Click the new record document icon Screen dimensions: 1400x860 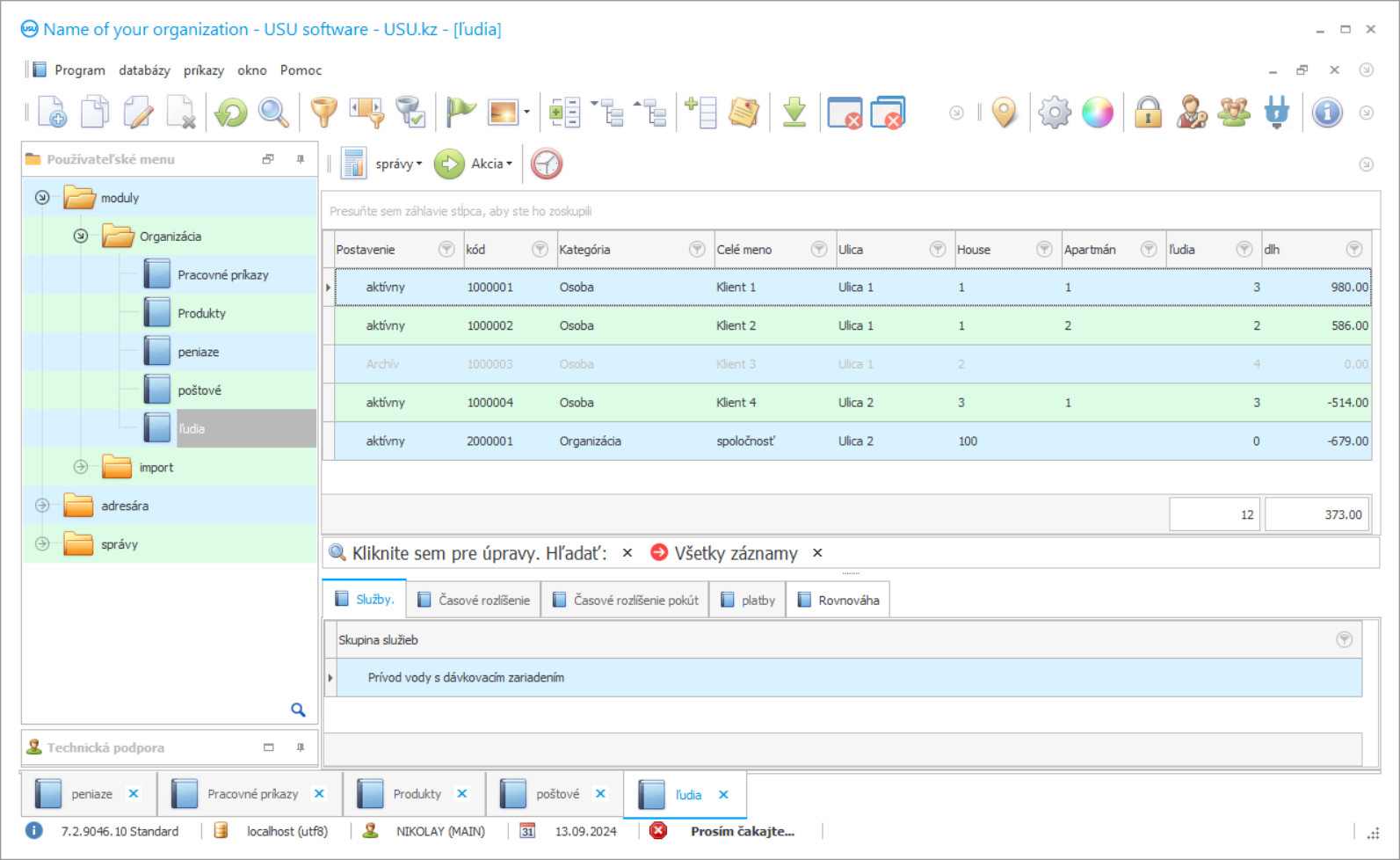click(52, 113)
